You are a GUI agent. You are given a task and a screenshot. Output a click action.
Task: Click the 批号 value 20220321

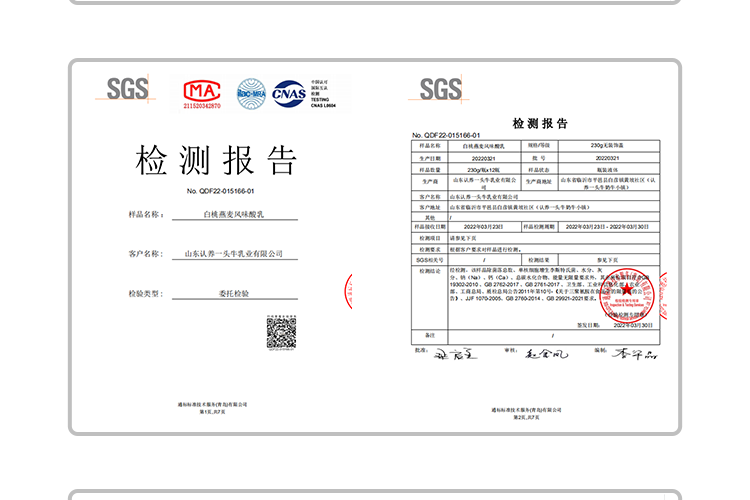[x=608, y=158]
